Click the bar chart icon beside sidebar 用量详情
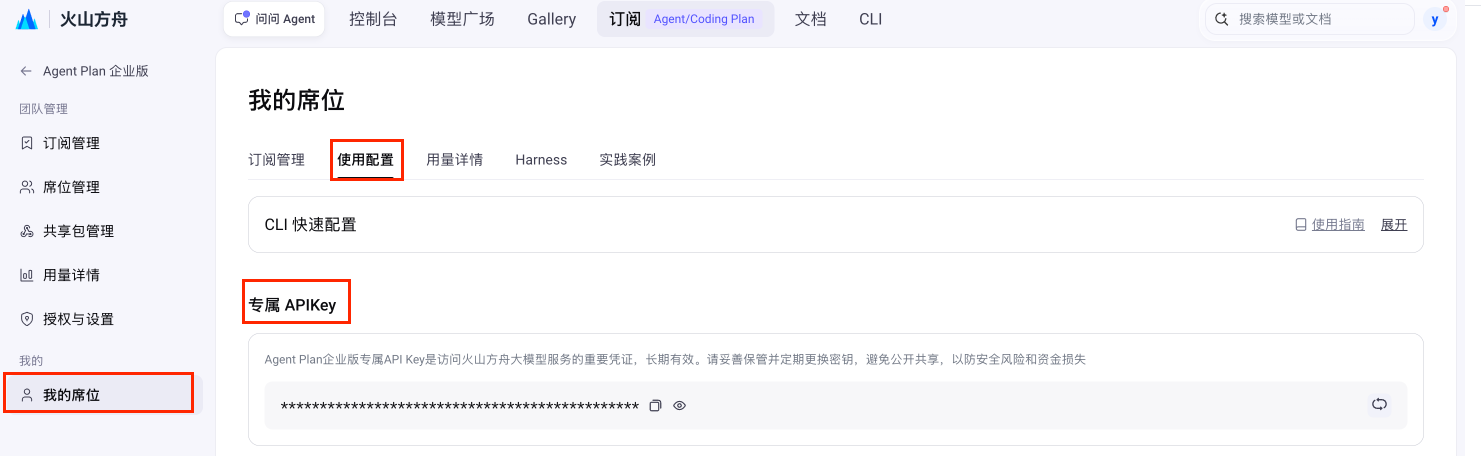Image resolution: width=1481 pixels, height=456 pixels. 27,275
